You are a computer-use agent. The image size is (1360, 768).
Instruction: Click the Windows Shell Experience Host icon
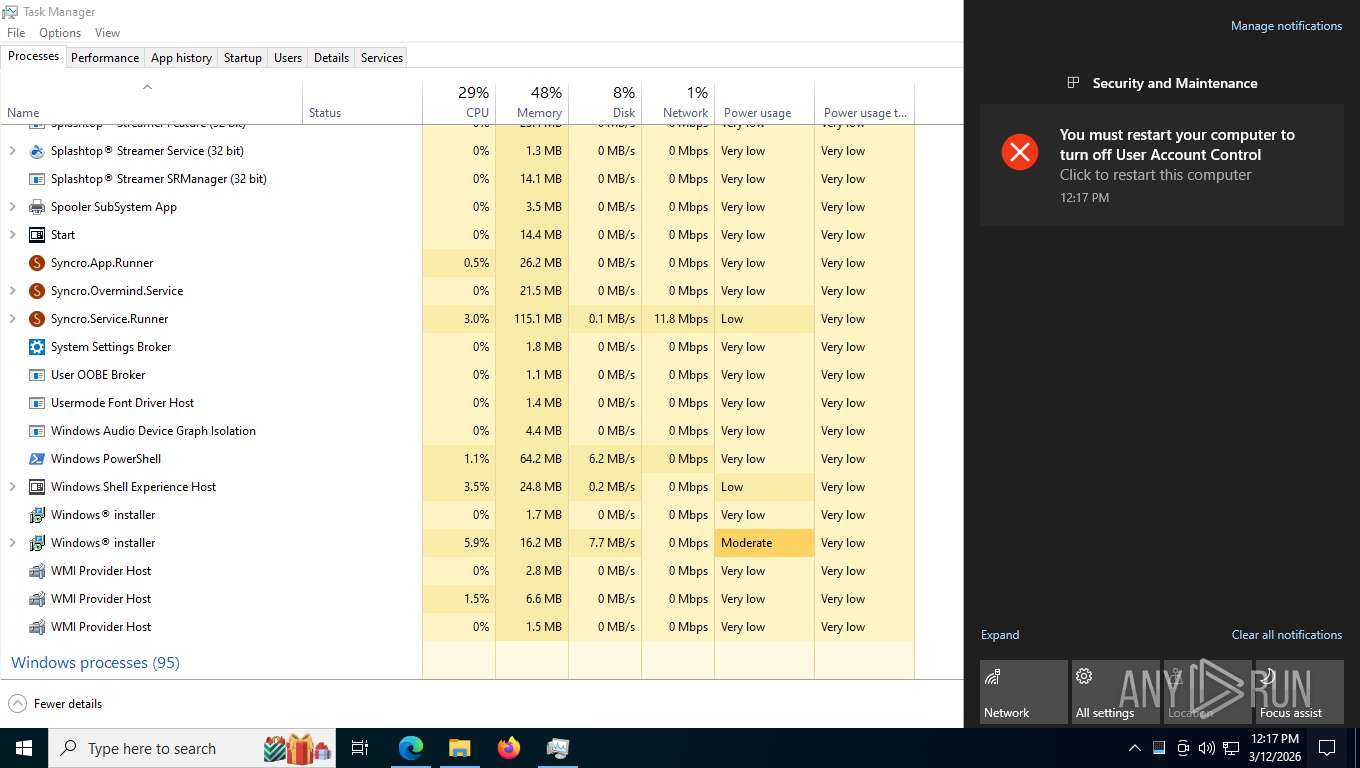coord(37,487)
